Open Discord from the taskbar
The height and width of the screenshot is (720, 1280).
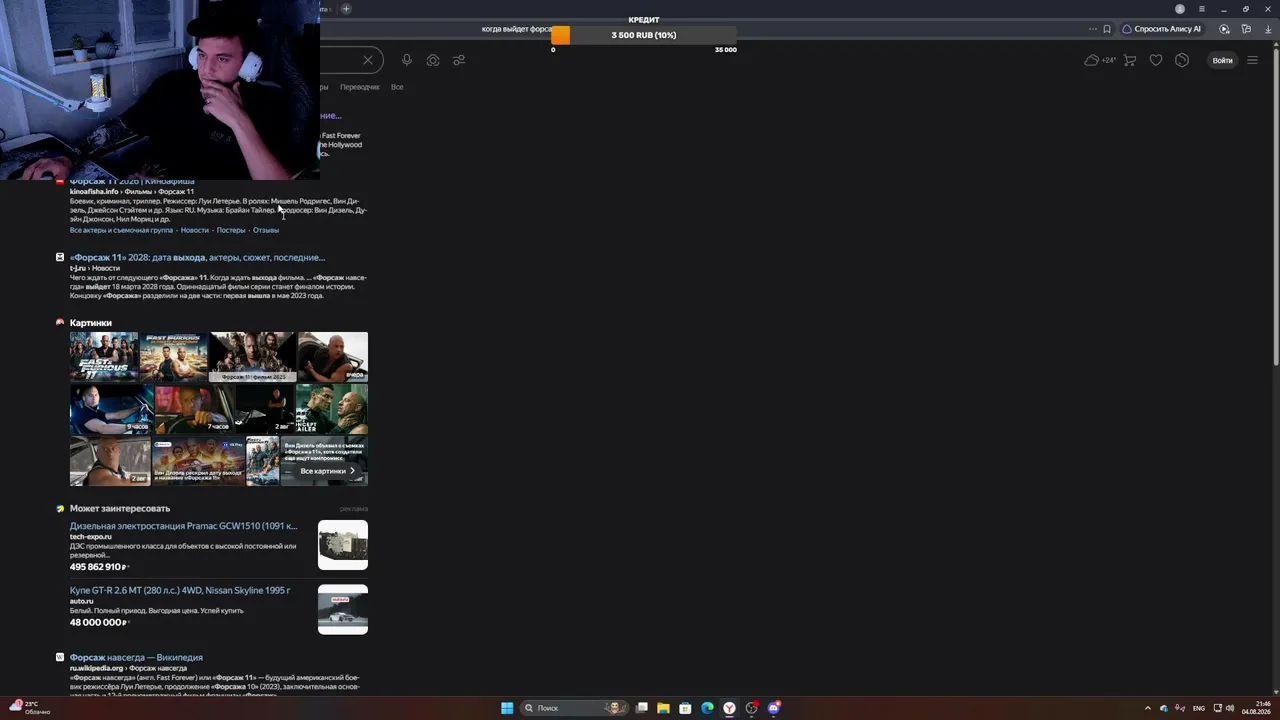coord(774,708)
